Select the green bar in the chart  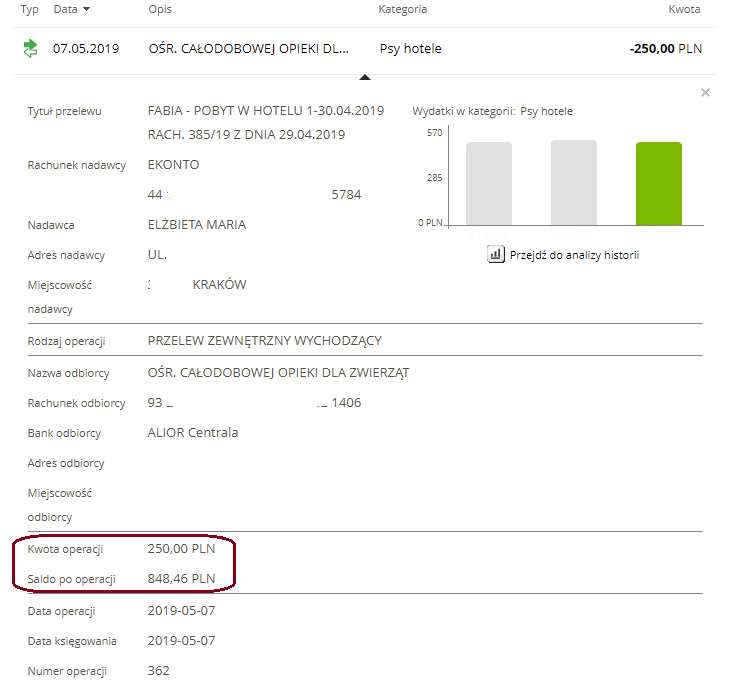coord(658,184)
